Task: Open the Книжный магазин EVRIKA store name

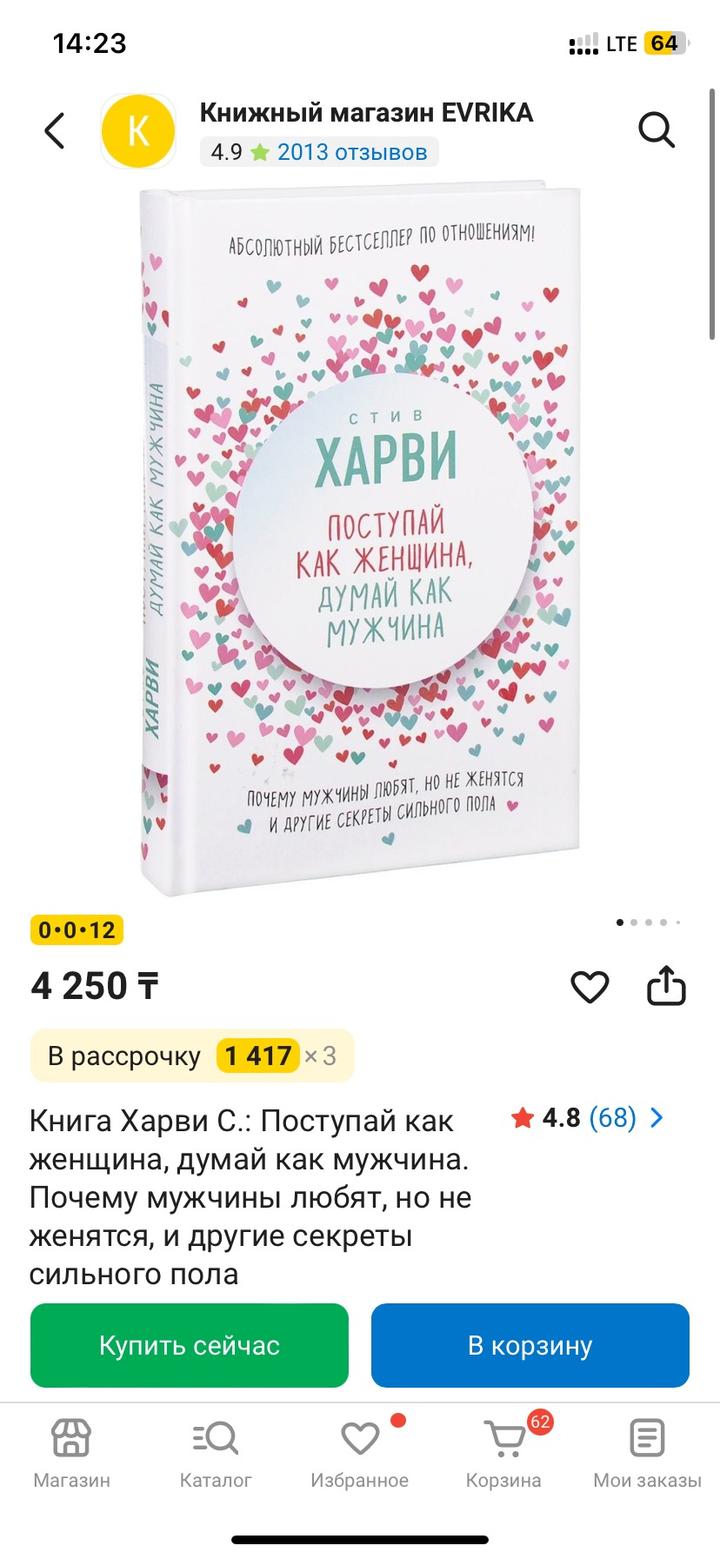Action: tap(366, 113)
